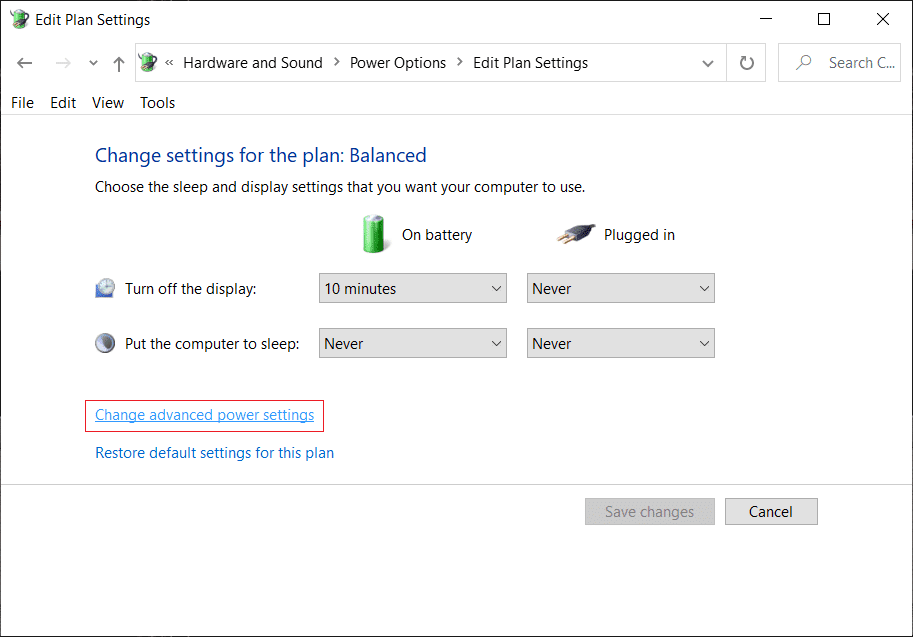This screenshot has width=913, height=637.
Task: Open the On battery display timeout dropdown
Action: (412, 288)
